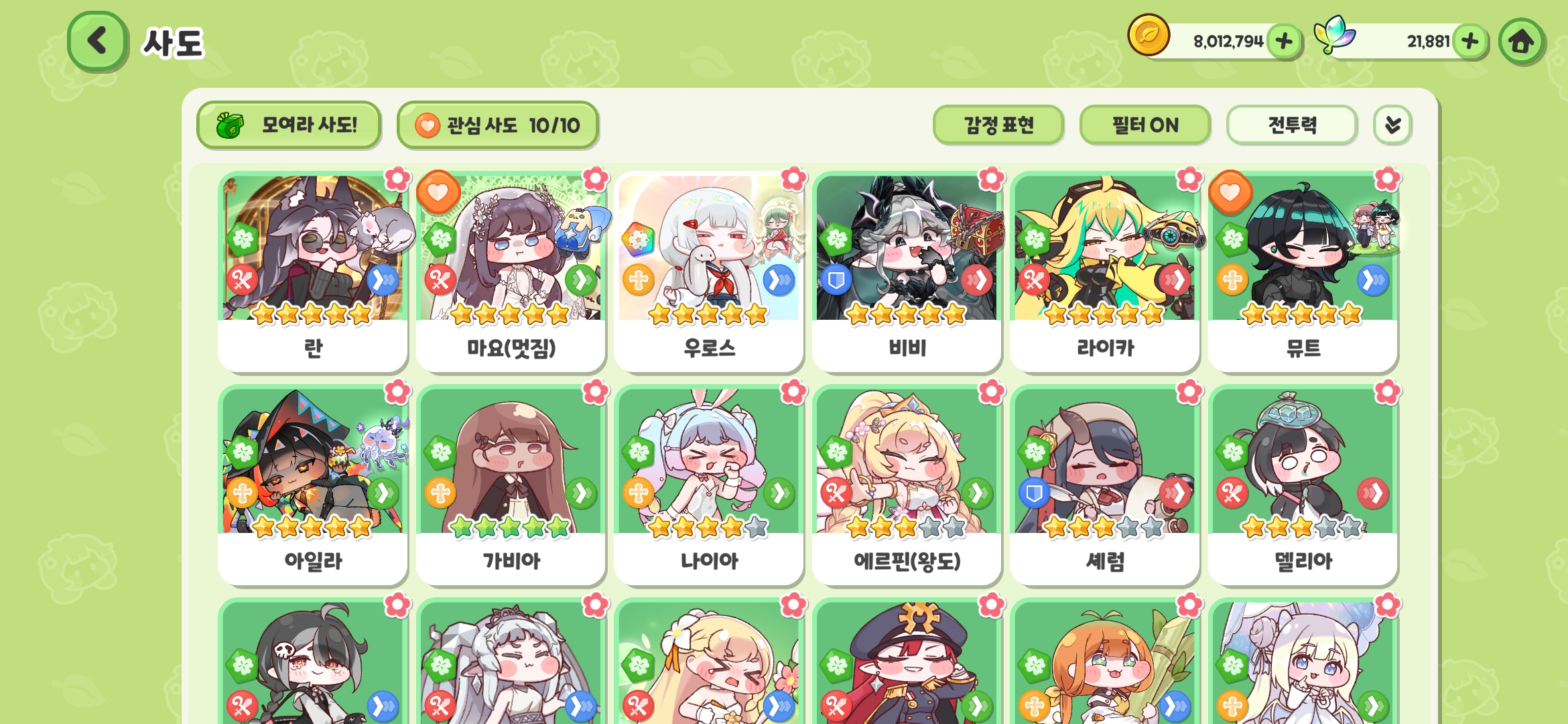
Task: Tap the gold coin currency icon
Action: click(1149, 36)
